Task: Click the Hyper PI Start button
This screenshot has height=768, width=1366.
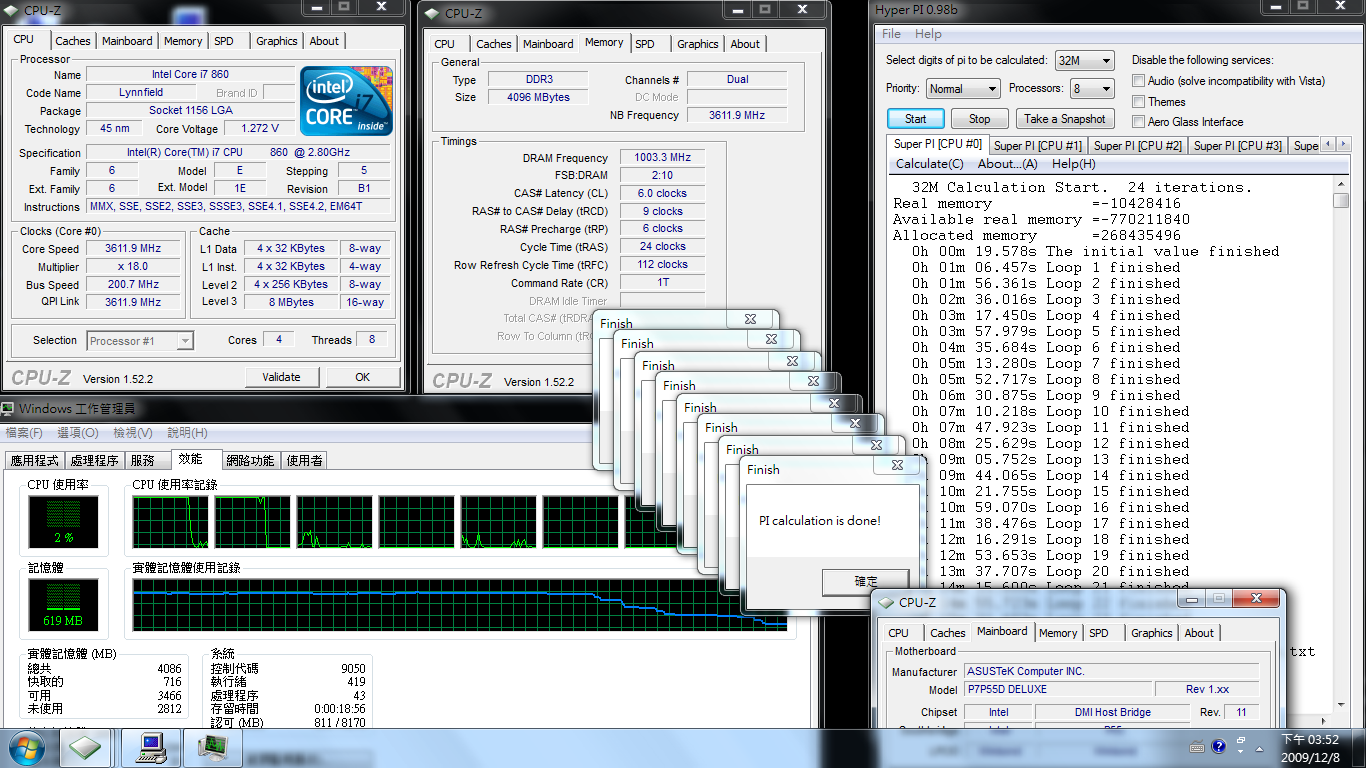Action: (x=916, y=118)
